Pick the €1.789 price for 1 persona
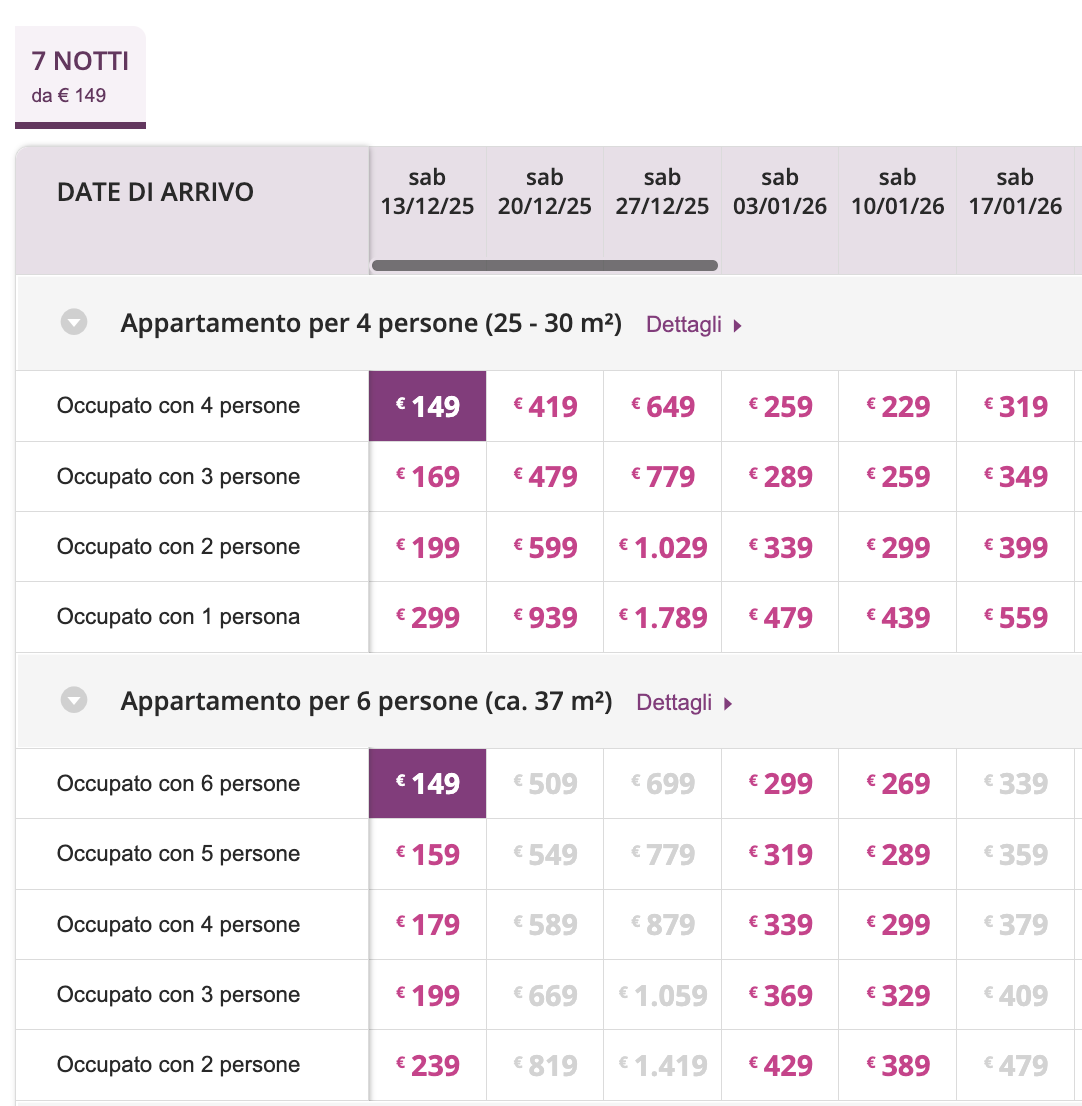This screenshot has height=1106, width=1082. [662, 617]
